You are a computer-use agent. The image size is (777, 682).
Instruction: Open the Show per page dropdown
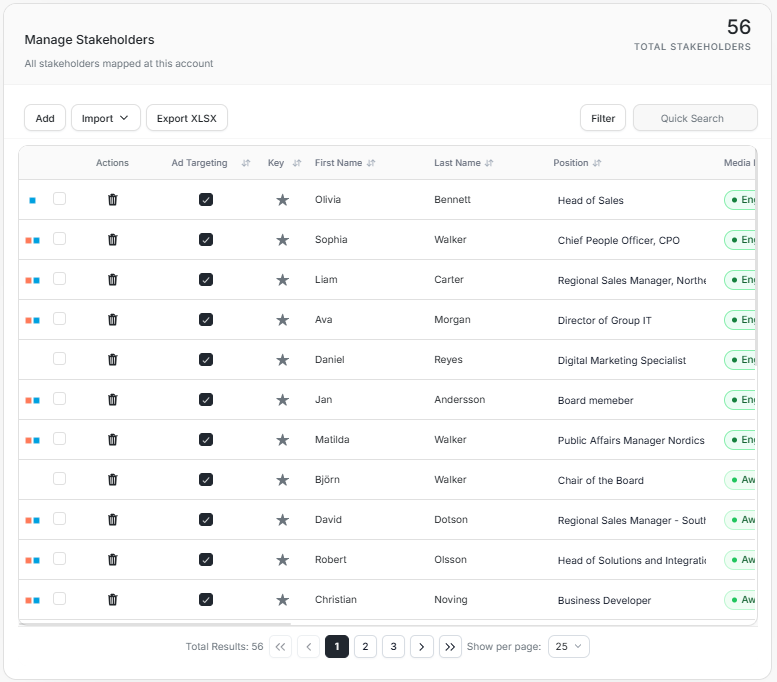click(568, 647)
